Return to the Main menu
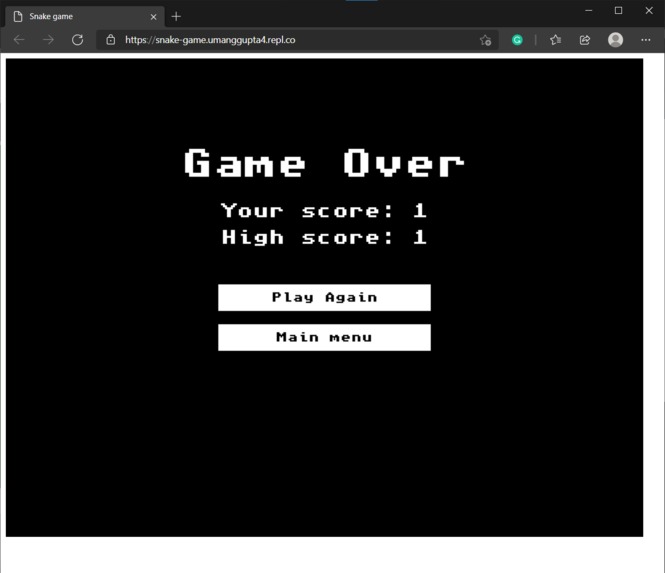 (x=324, y=337)
